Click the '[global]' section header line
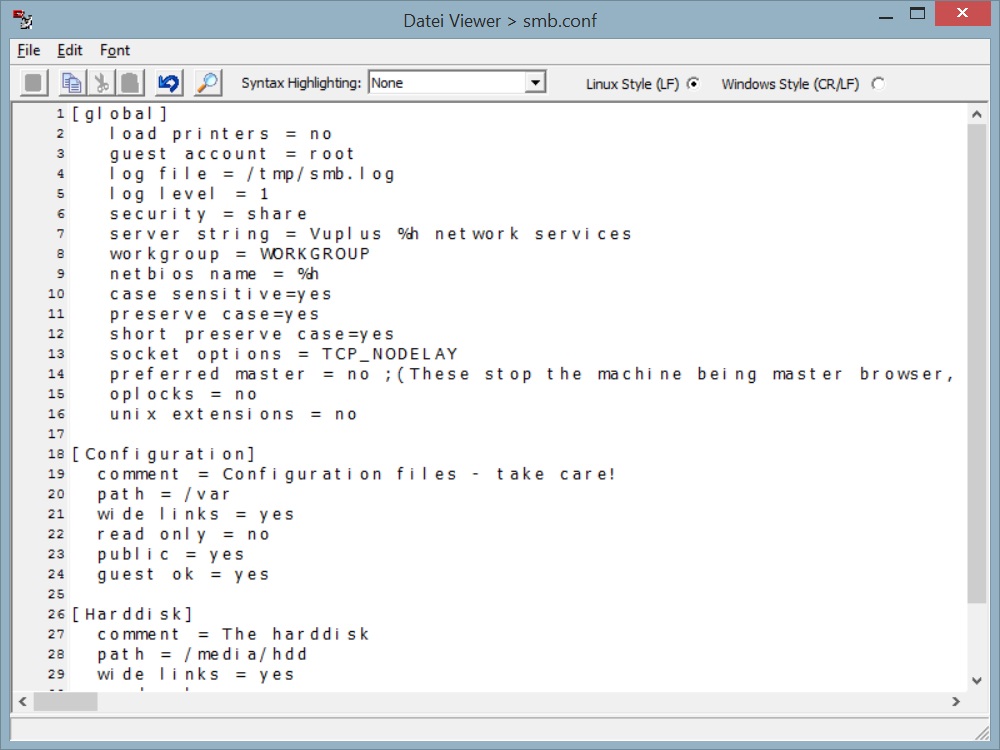The width and height of the screenshot is (1000, 750). tap(119, 114)
